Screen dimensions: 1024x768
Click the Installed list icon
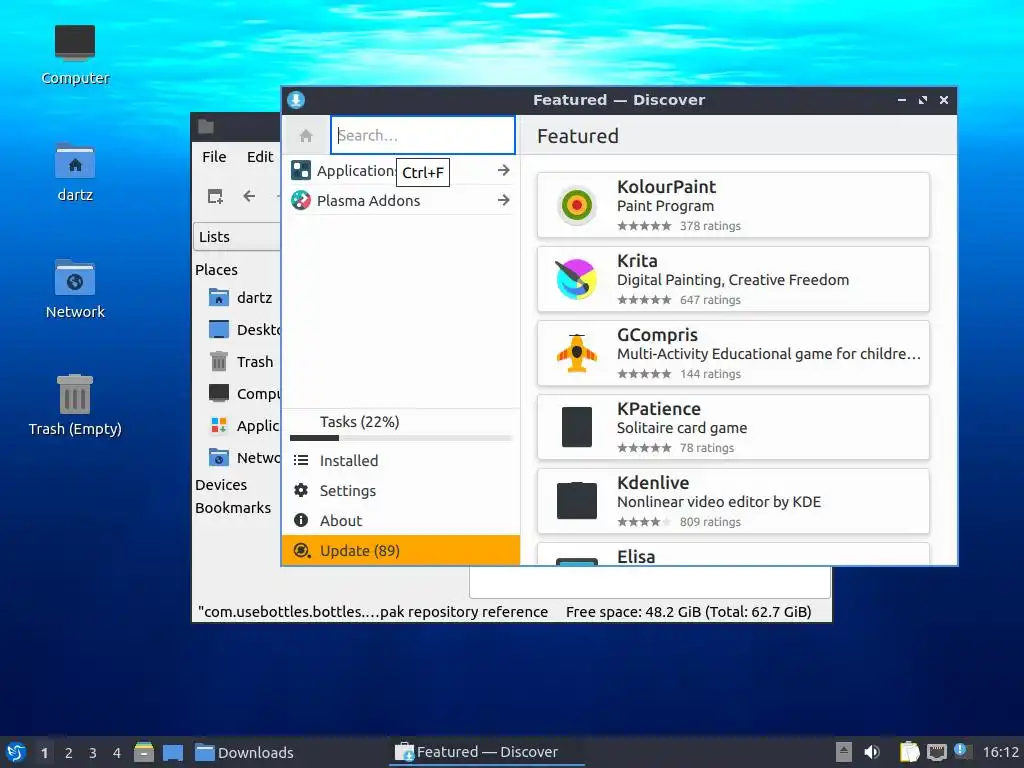tap(300, 460)
